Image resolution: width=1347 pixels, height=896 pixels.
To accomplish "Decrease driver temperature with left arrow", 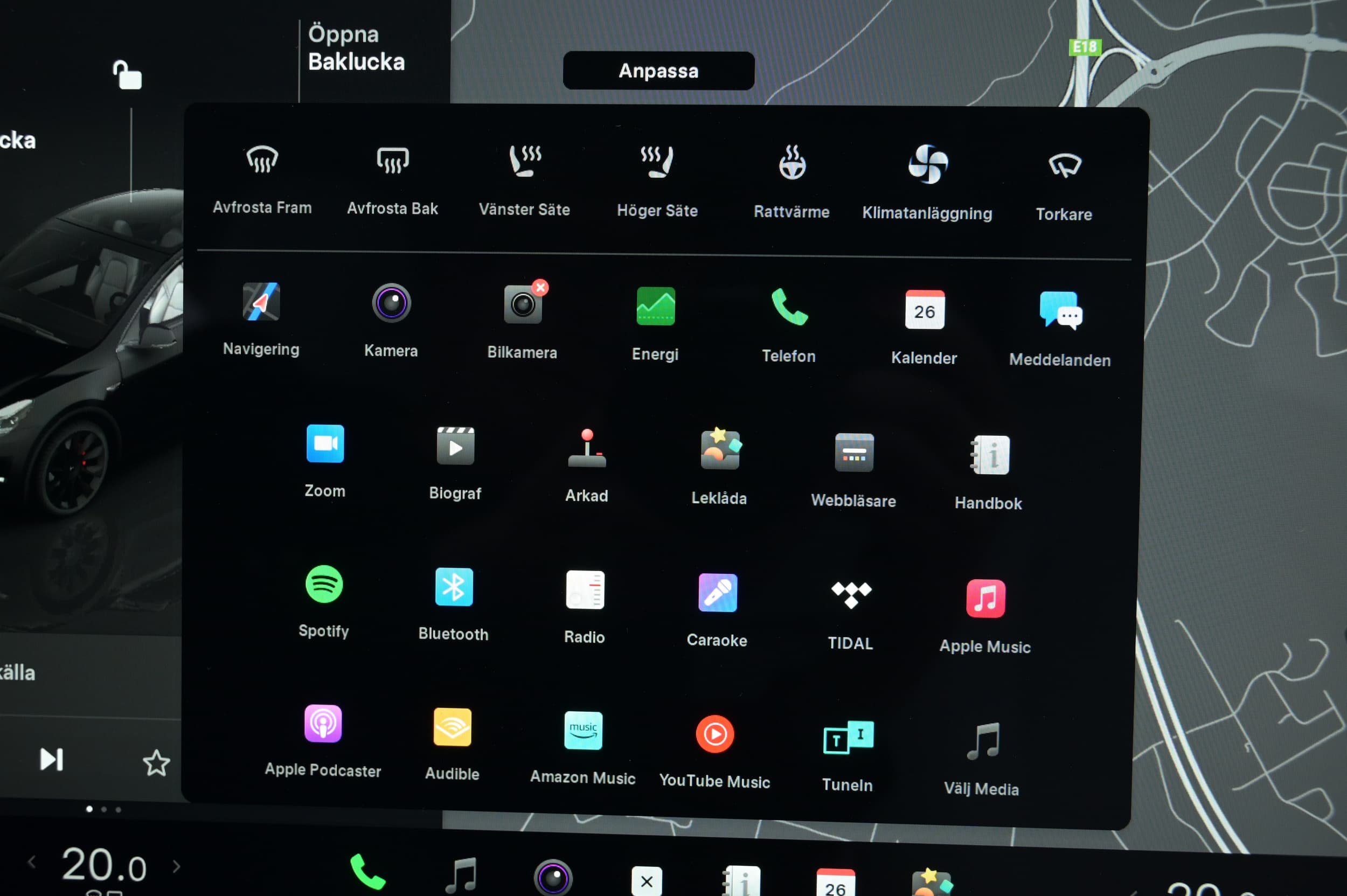I will (32, 862).
